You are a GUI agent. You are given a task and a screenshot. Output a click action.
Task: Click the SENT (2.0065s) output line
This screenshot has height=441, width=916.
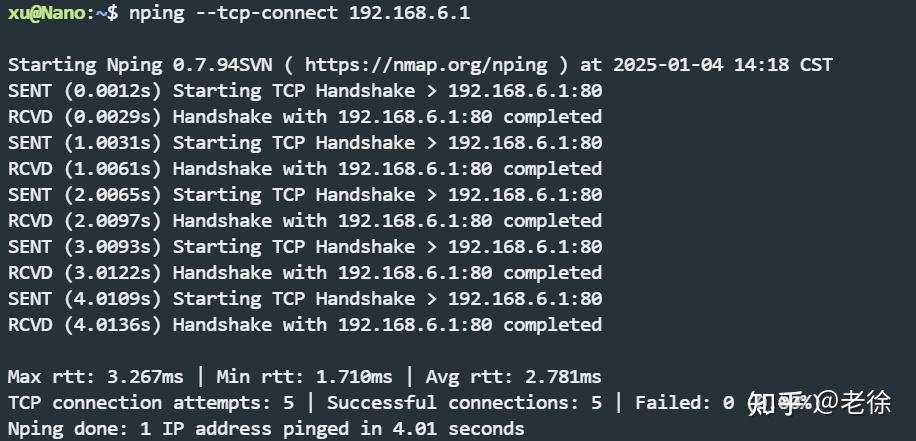coord(305,195)
